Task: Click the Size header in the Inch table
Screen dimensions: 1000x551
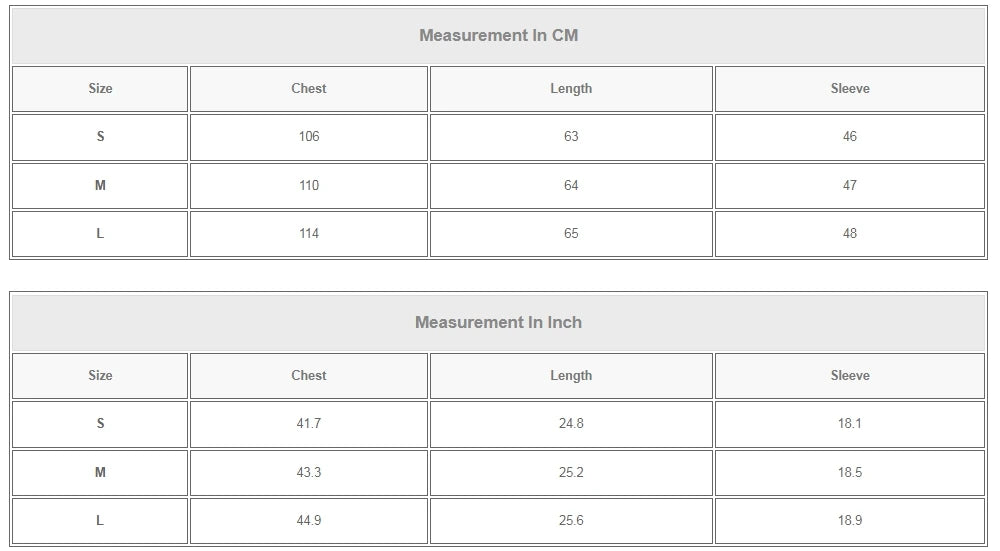Action: click(100, 376)
